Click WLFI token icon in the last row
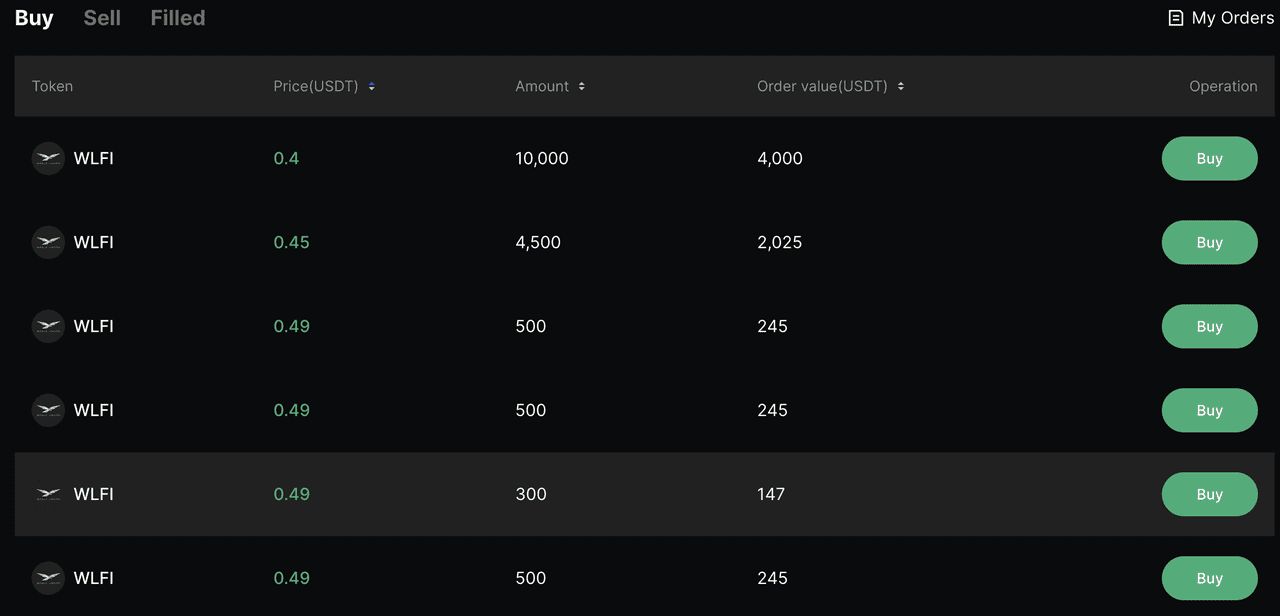The height and width of the screenshot is (616, 1280). coord(48,578)
